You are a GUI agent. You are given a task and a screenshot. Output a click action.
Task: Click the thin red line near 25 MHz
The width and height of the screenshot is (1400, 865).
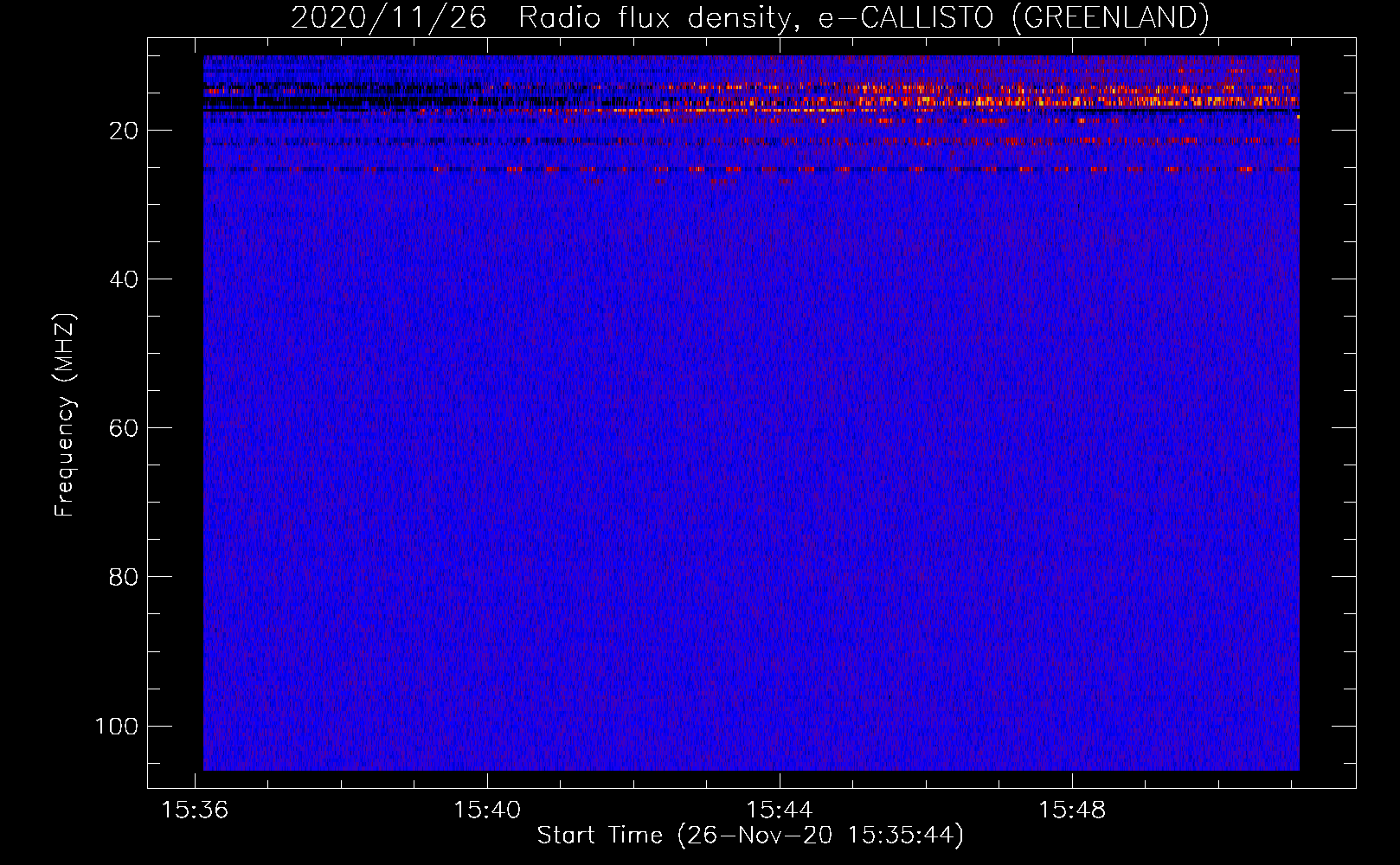point(735,170)
